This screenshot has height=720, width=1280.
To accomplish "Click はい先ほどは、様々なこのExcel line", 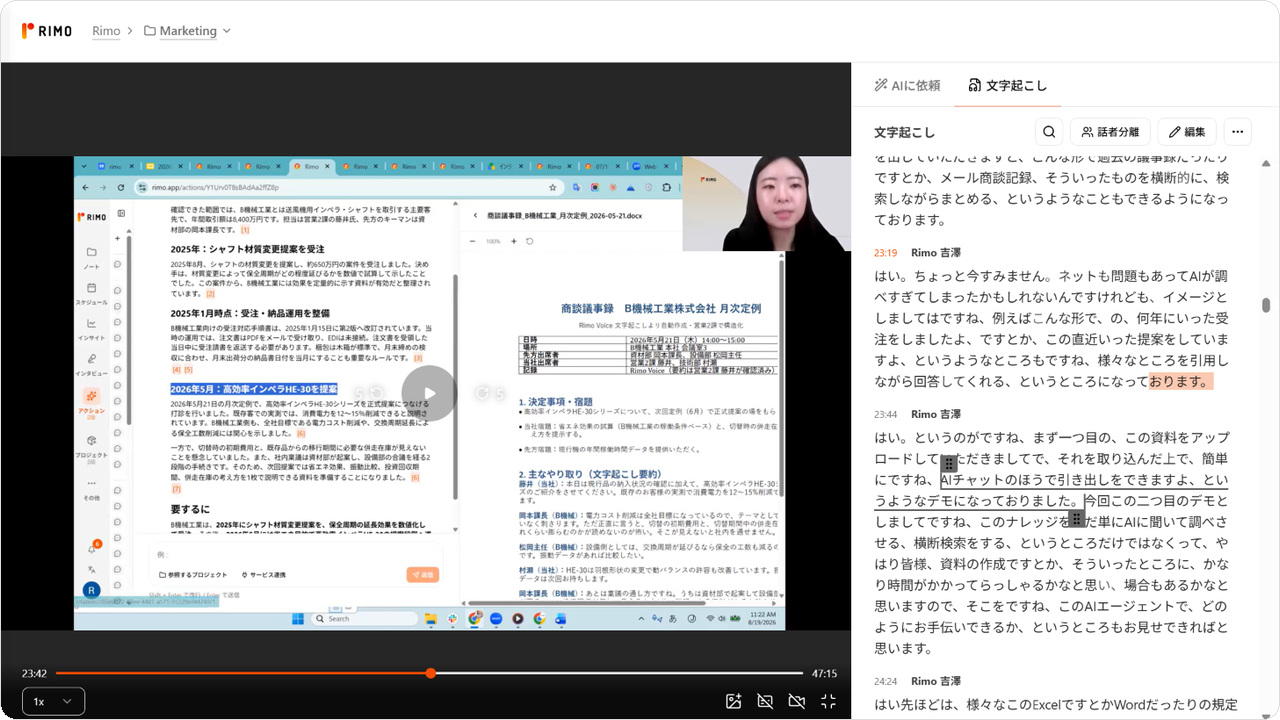I will click(x=1056, y=704).
